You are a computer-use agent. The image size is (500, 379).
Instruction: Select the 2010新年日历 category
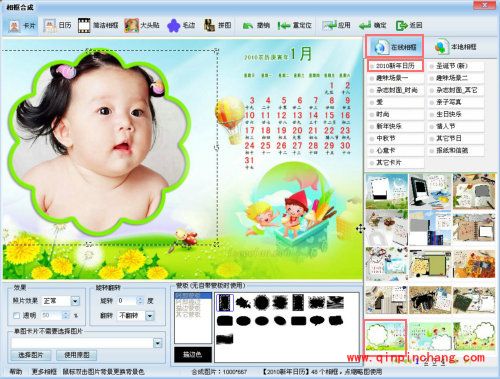point(396,66)
